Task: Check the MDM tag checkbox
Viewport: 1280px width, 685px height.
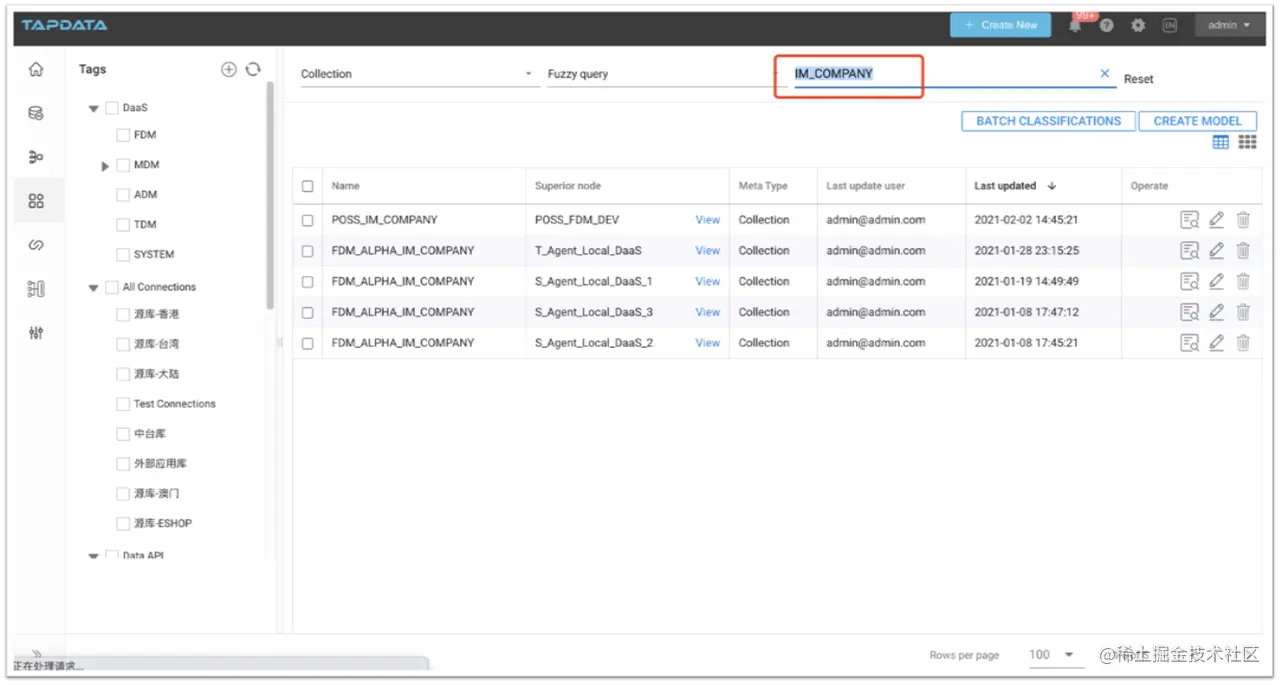Action: click(123, 165)
